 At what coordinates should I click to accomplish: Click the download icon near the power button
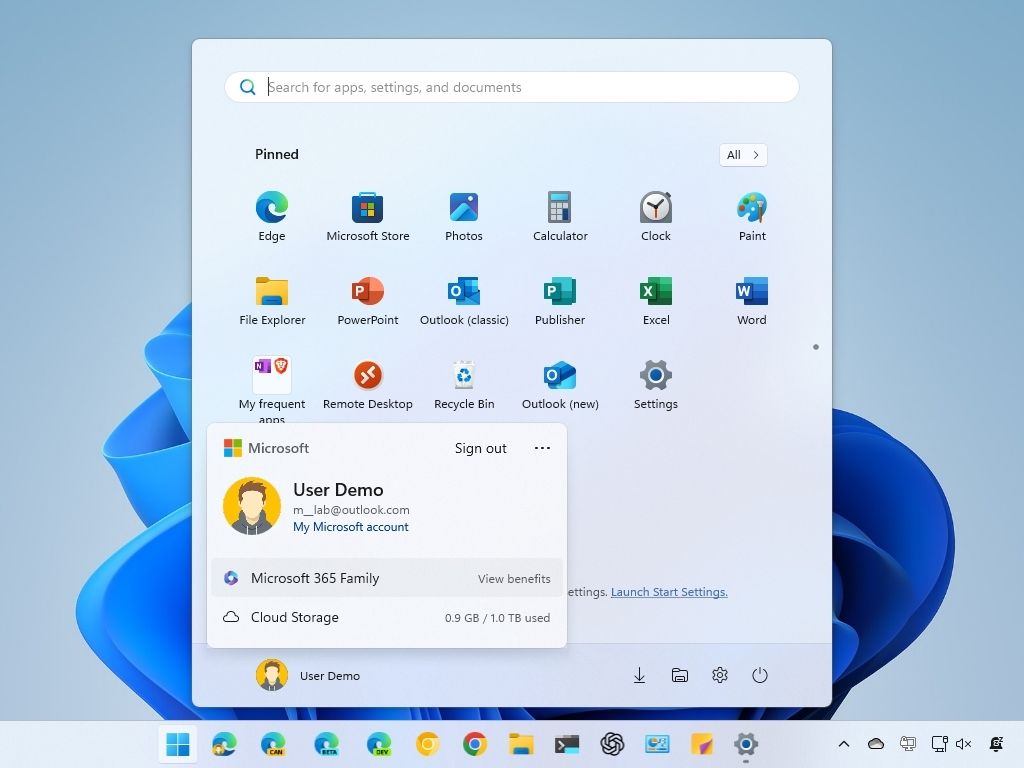coord(639,675)
